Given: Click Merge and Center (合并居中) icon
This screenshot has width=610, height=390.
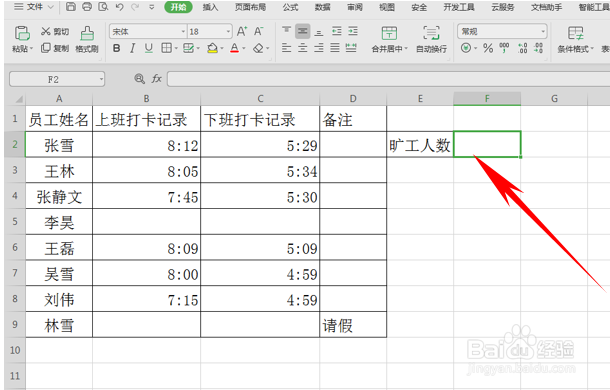Looking at the screenshot, I should [389, 33].
